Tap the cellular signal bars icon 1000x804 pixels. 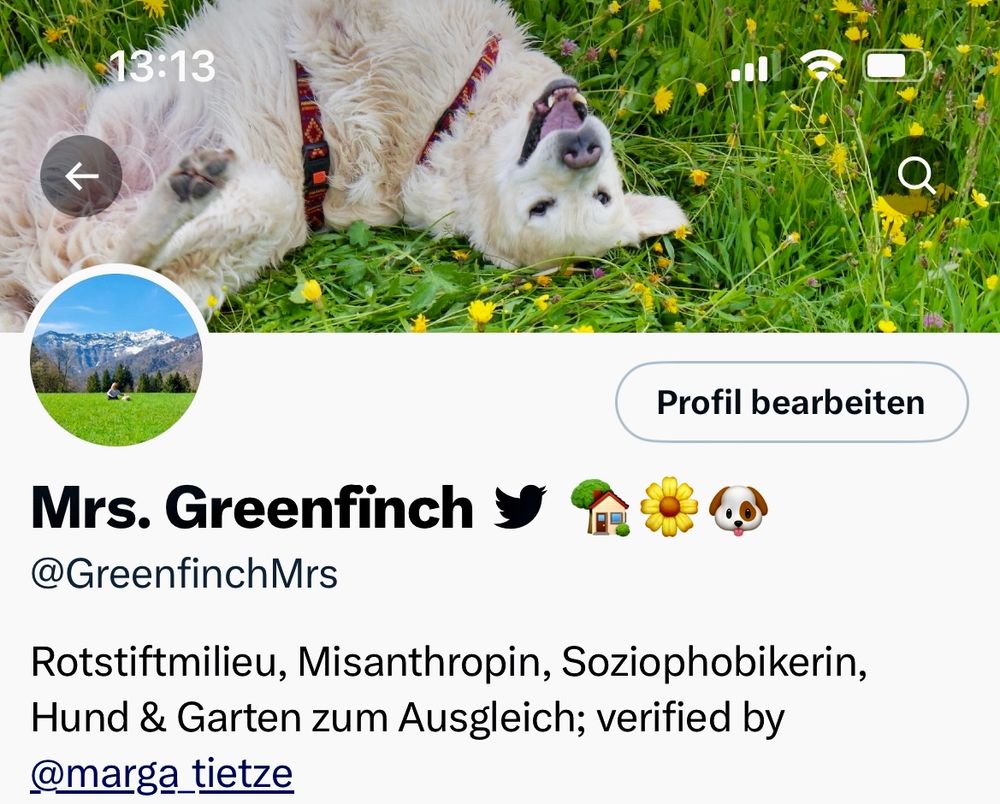755,67
